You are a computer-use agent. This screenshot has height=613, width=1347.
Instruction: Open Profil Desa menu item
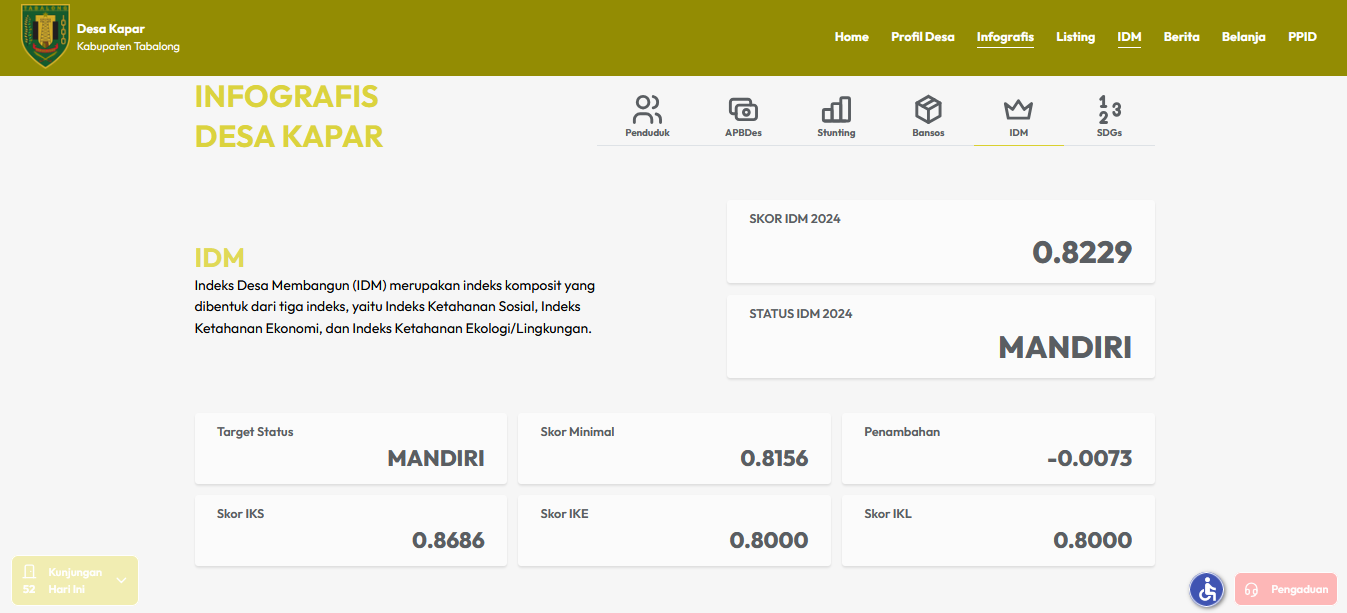[922, 37]
